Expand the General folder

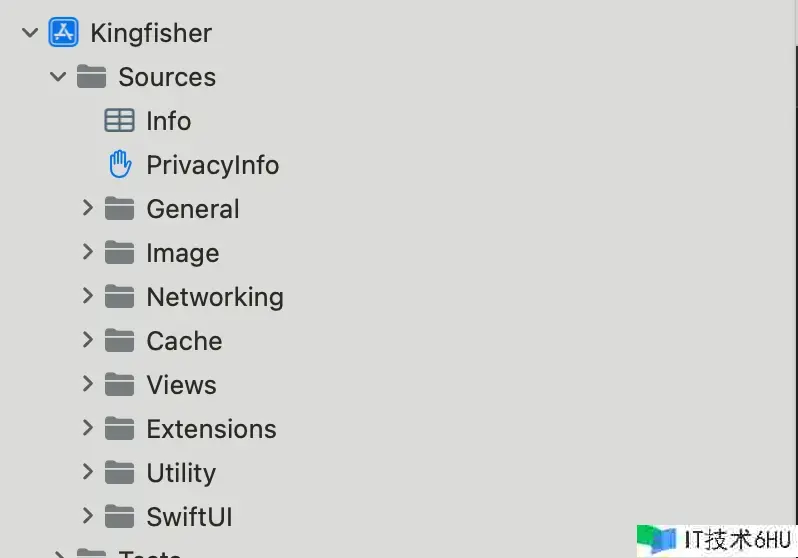point(87,209)
